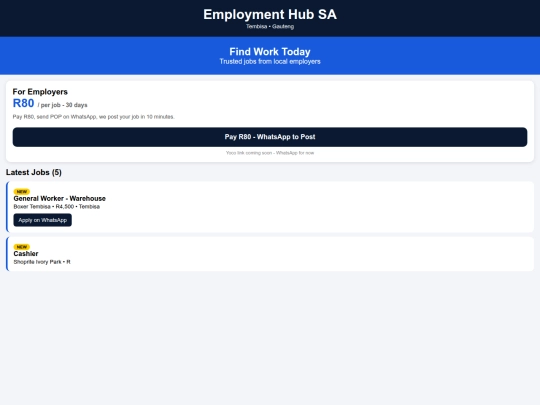
Task: Click the '/ per job - 30 days' text
Action: pos(62,105)
